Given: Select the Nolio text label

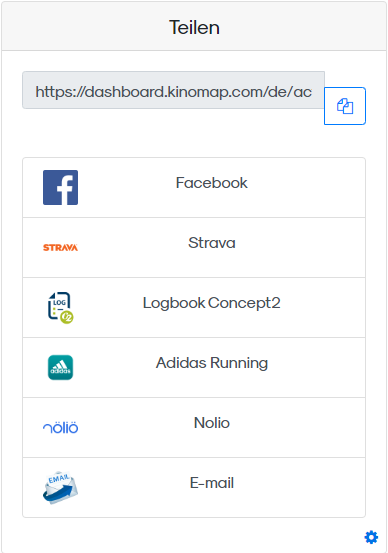Looking at the screenshot, I should pyautogui.click(x=212, y=423).
